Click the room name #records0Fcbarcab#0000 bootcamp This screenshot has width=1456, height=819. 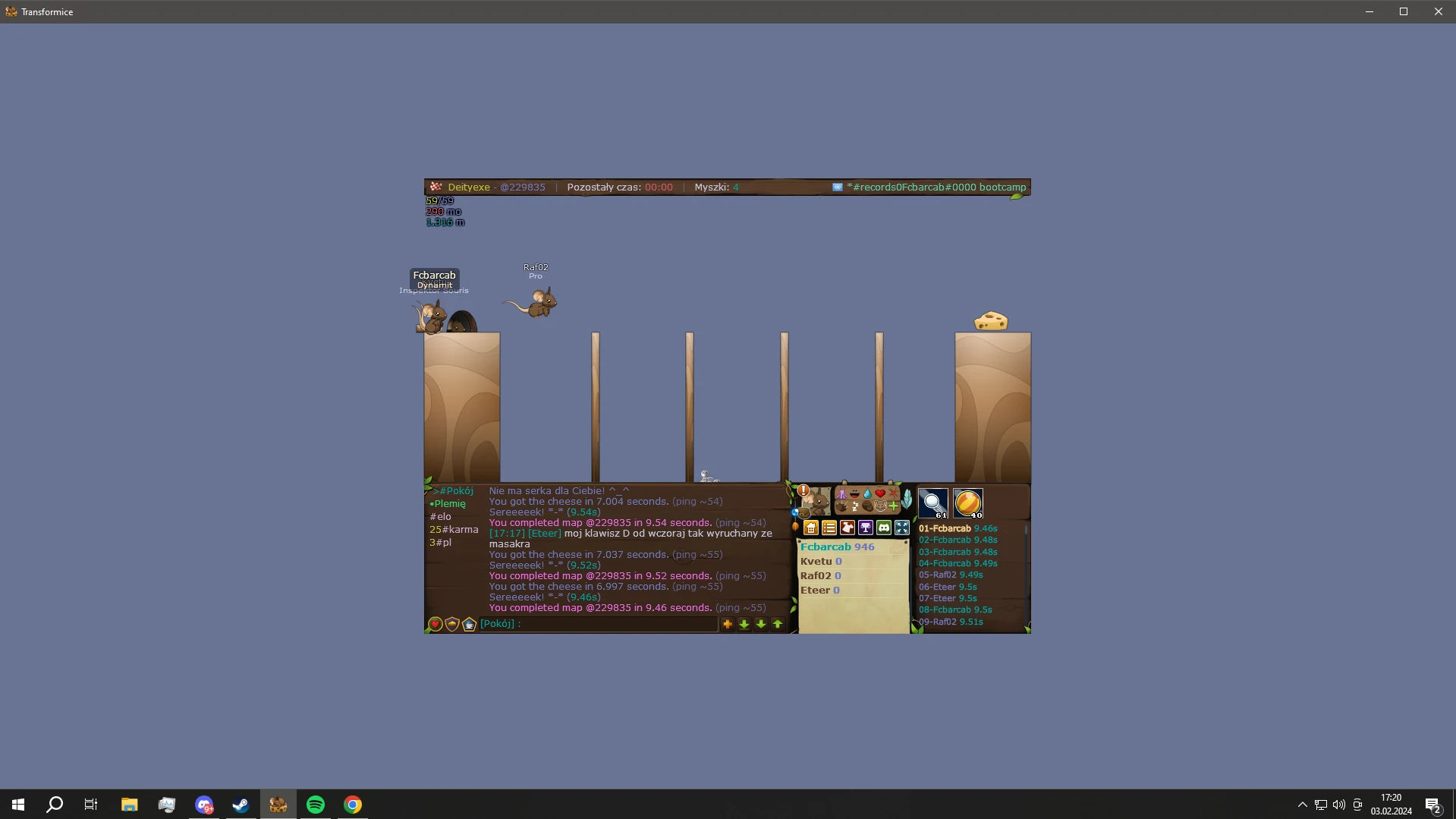(x=936, y=187)
